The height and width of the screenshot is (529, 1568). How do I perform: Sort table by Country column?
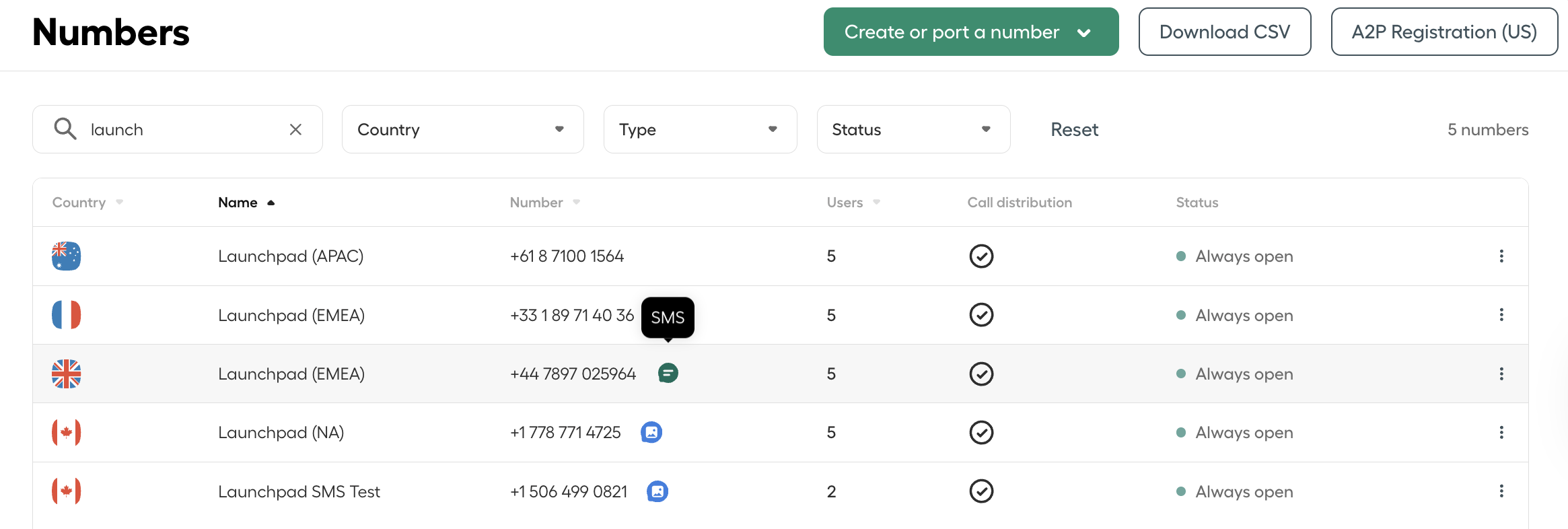[87, 203]
